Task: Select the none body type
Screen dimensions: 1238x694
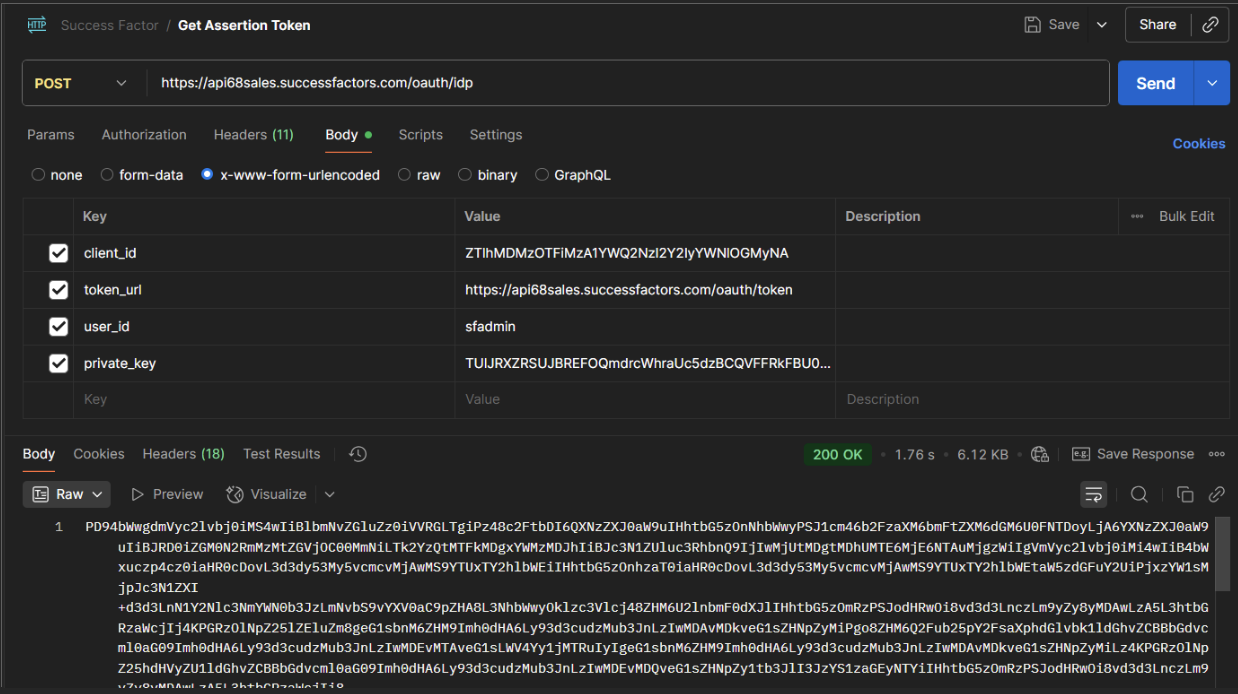Action: tap(39, 175)
